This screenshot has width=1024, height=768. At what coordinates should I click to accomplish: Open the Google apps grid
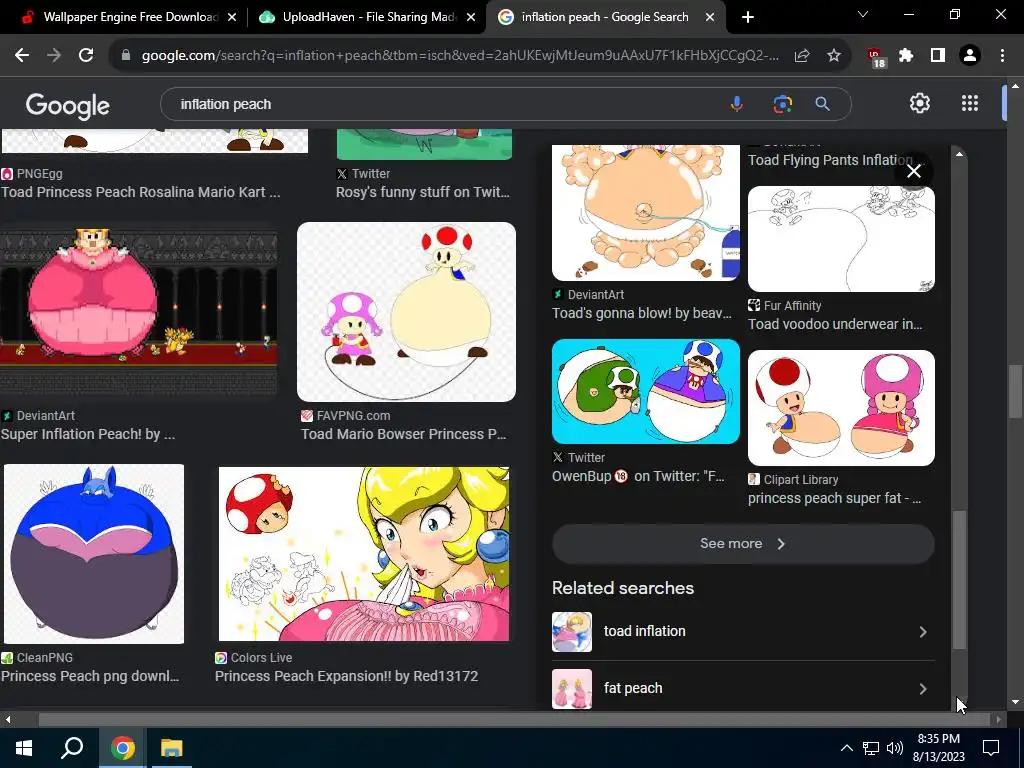[970, 103]
